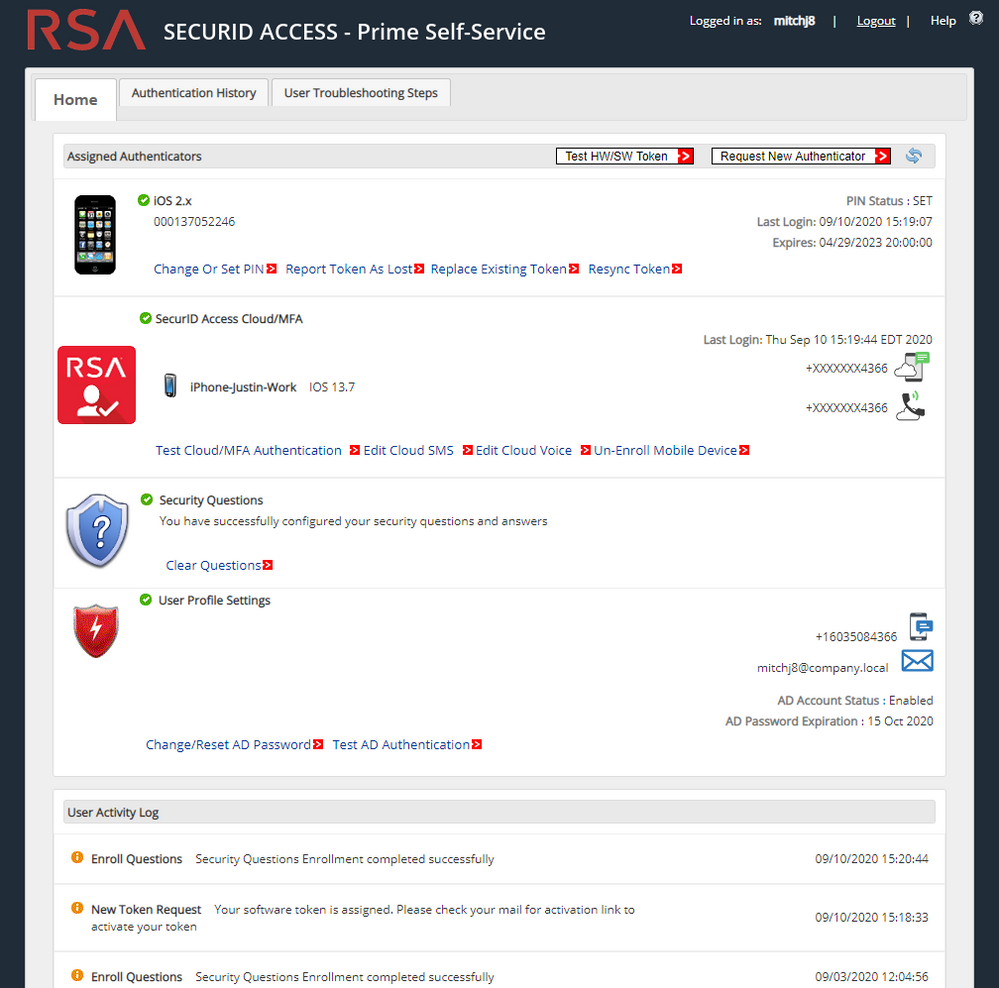
Task: Switch to the Authentication History tab
Action: click(x=193, y=92)
